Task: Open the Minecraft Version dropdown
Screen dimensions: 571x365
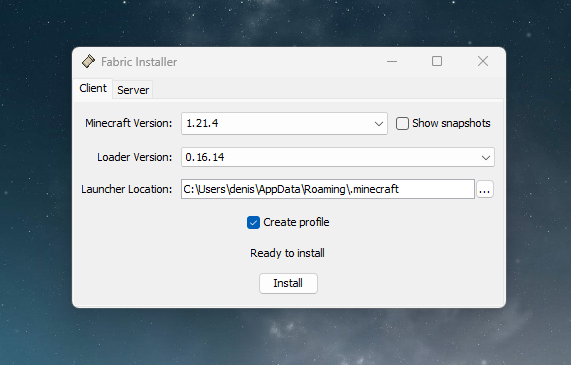Action: coord(284,123)
